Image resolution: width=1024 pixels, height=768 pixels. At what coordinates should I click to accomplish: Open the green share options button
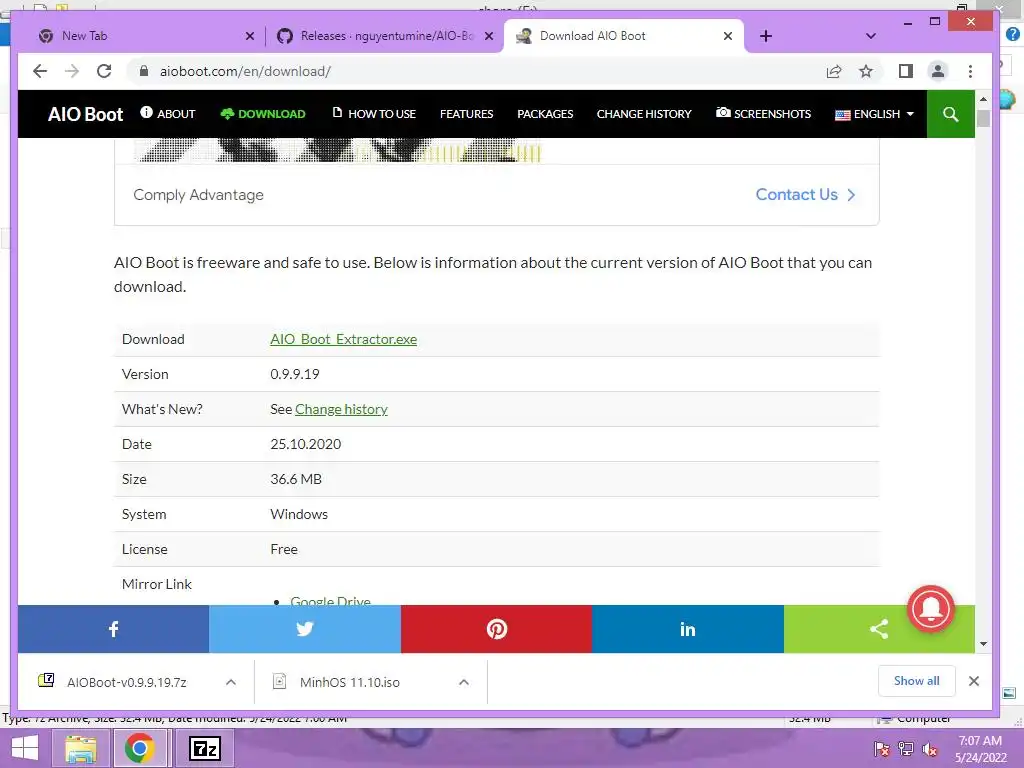879,629
